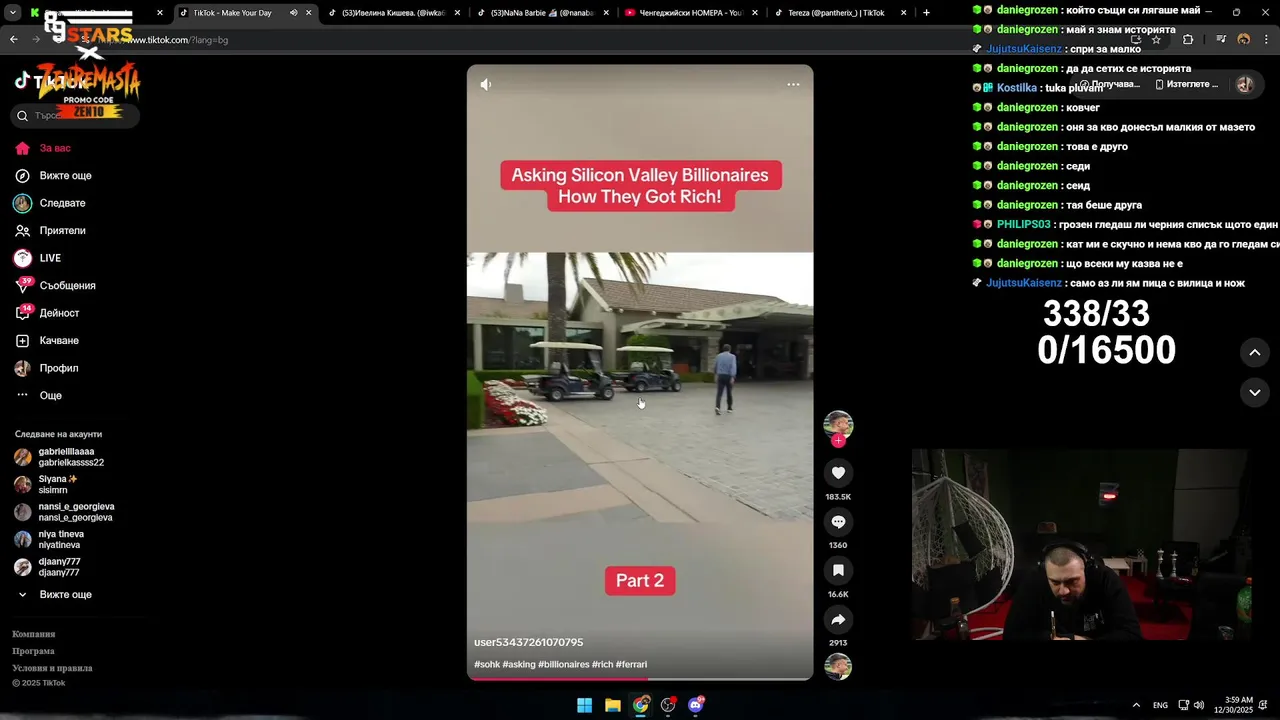Click the TikTok search magnifier icon
The width and height of the screenshot is (1280, 720).
(x=22, y=115)
